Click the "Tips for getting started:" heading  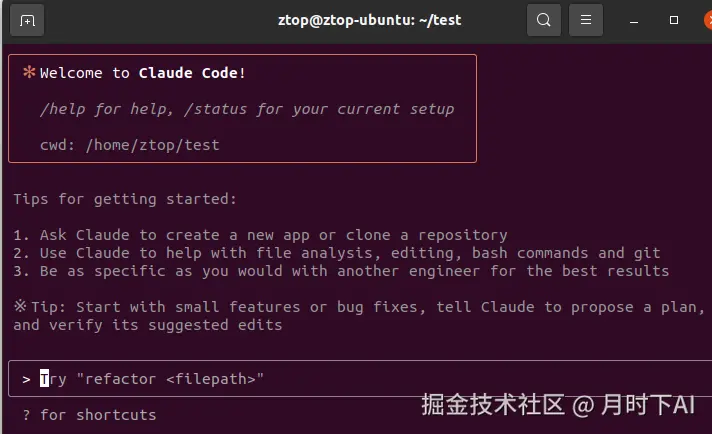(x=125, y=199)
